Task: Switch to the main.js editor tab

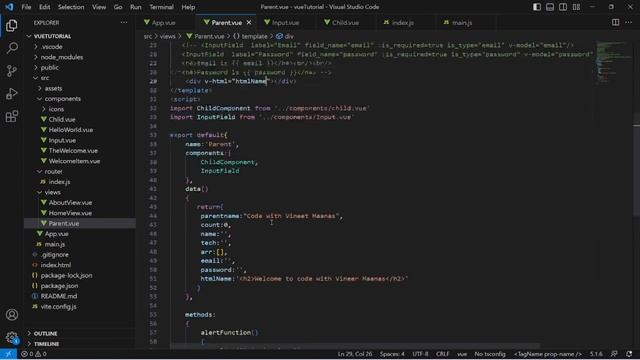Action: (x=462, y=22)
